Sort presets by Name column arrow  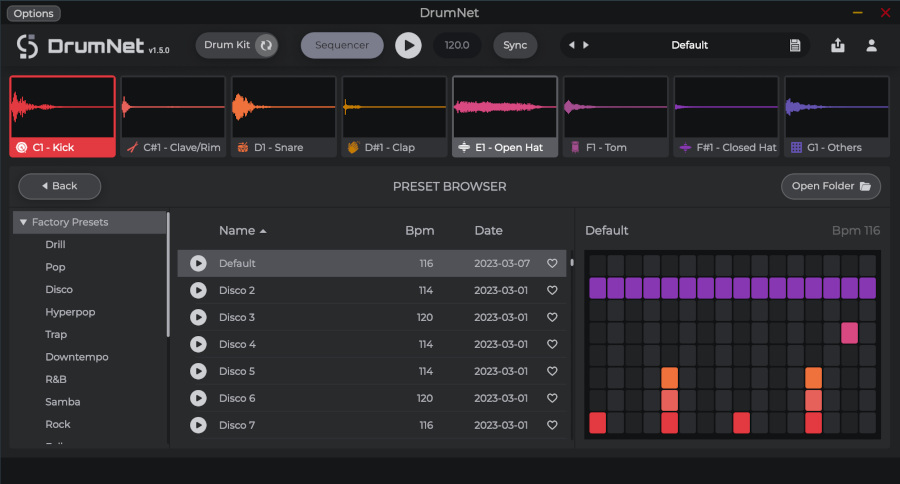[x=263, y=231]
